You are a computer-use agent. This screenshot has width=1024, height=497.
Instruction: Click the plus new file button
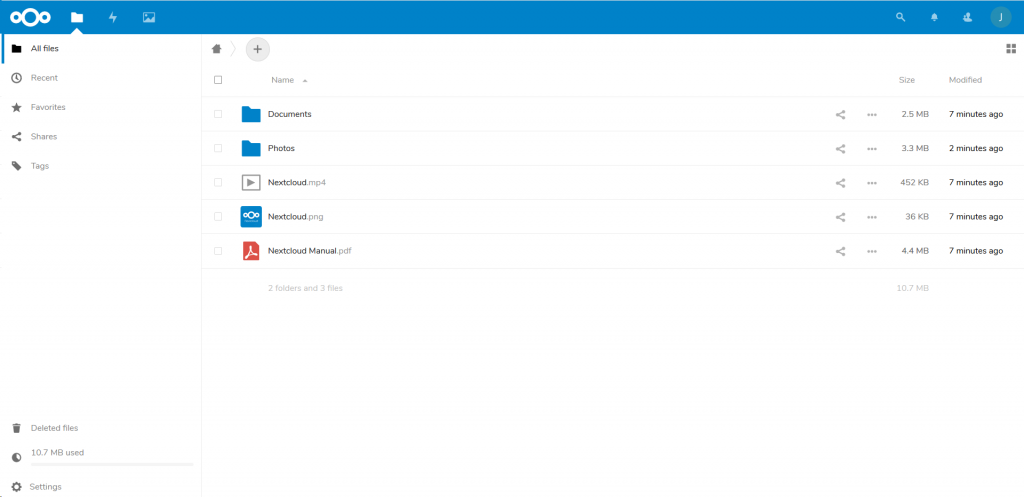point(257,49)
